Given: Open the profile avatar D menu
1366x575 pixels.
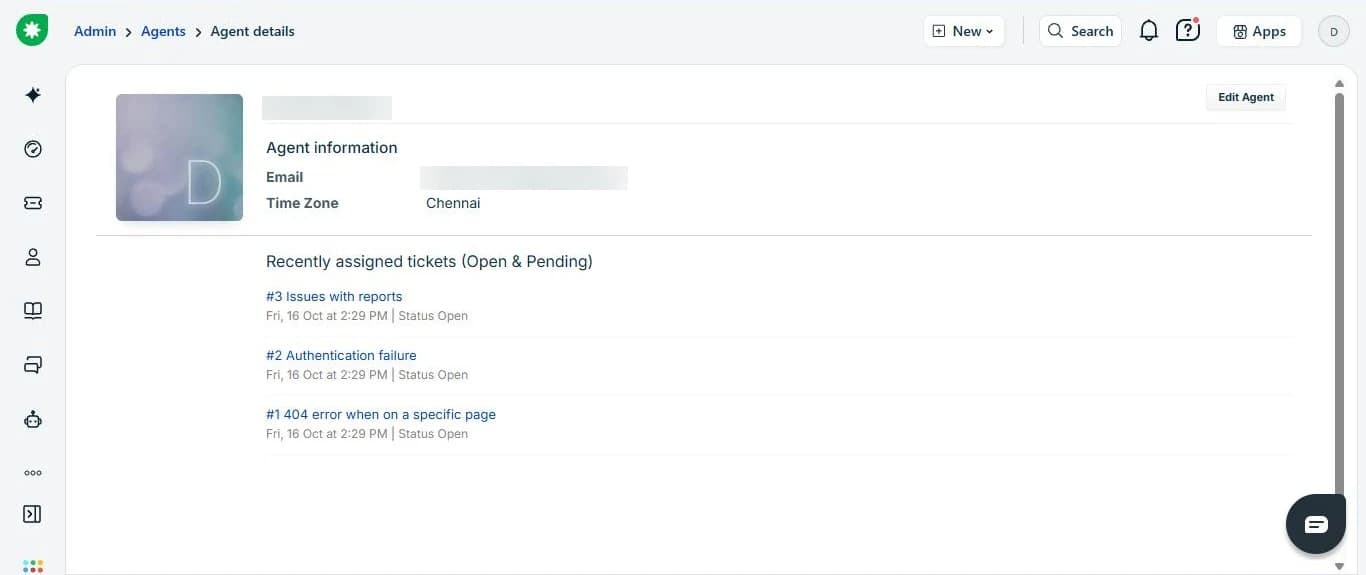Looking at the screenshot, I should coord(1334,31).
